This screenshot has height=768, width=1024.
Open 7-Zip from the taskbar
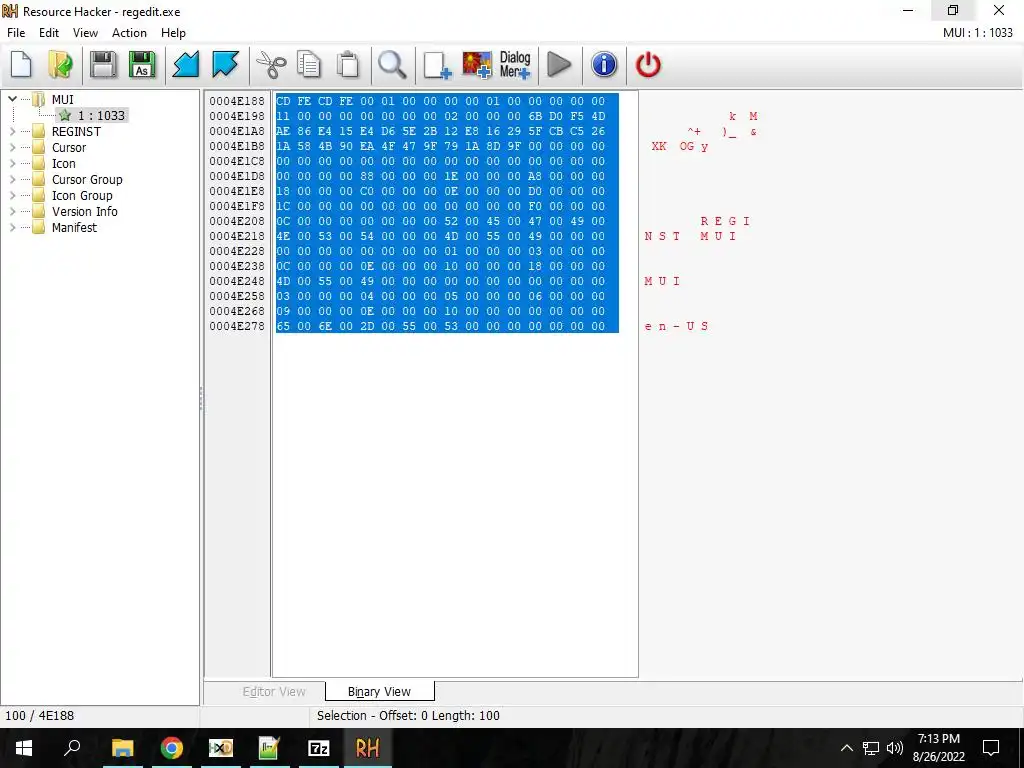tap(319, 748)
